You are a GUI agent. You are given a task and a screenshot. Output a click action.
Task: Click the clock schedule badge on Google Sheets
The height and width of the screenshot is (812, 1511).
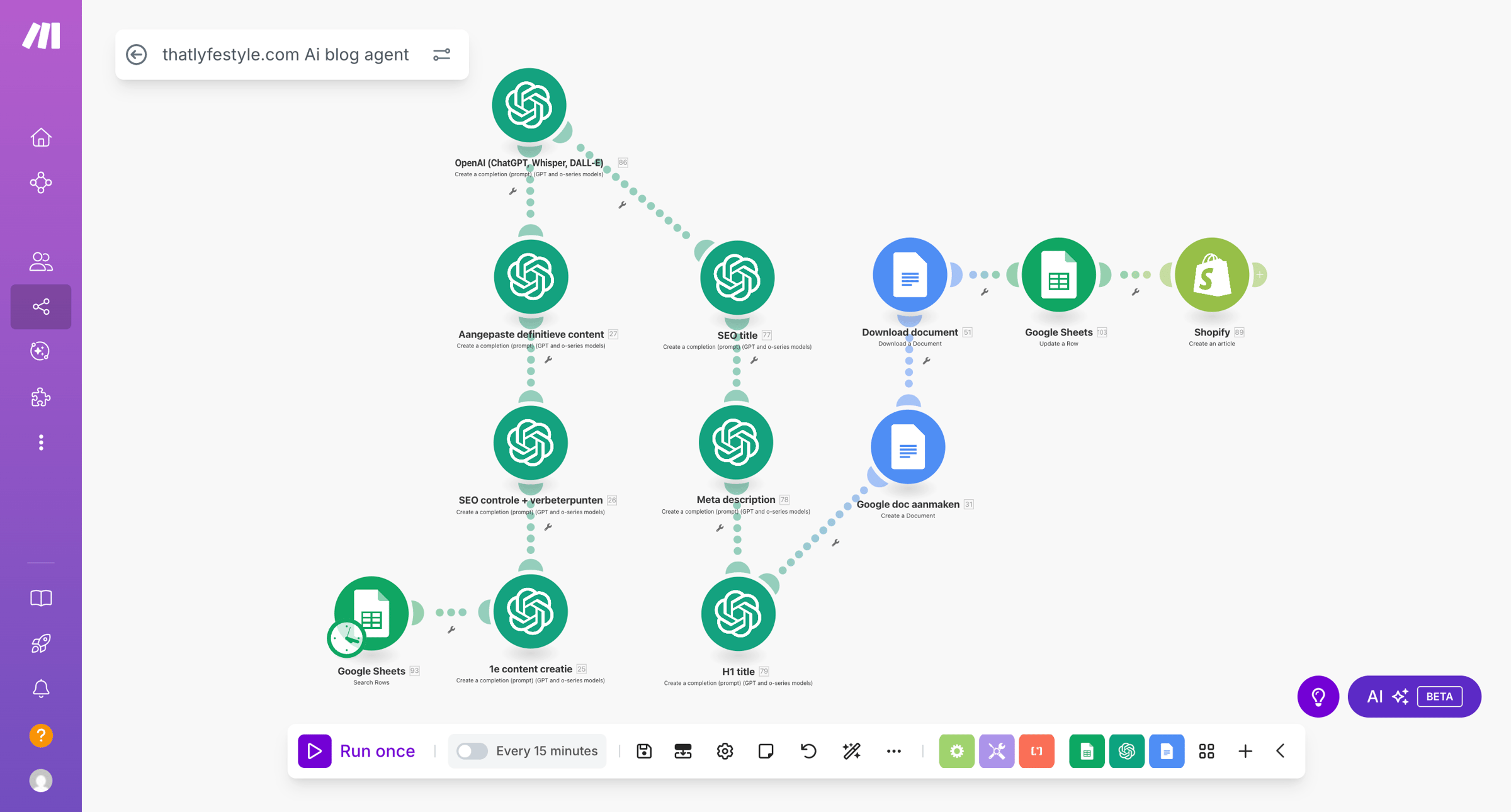(346, 638)
